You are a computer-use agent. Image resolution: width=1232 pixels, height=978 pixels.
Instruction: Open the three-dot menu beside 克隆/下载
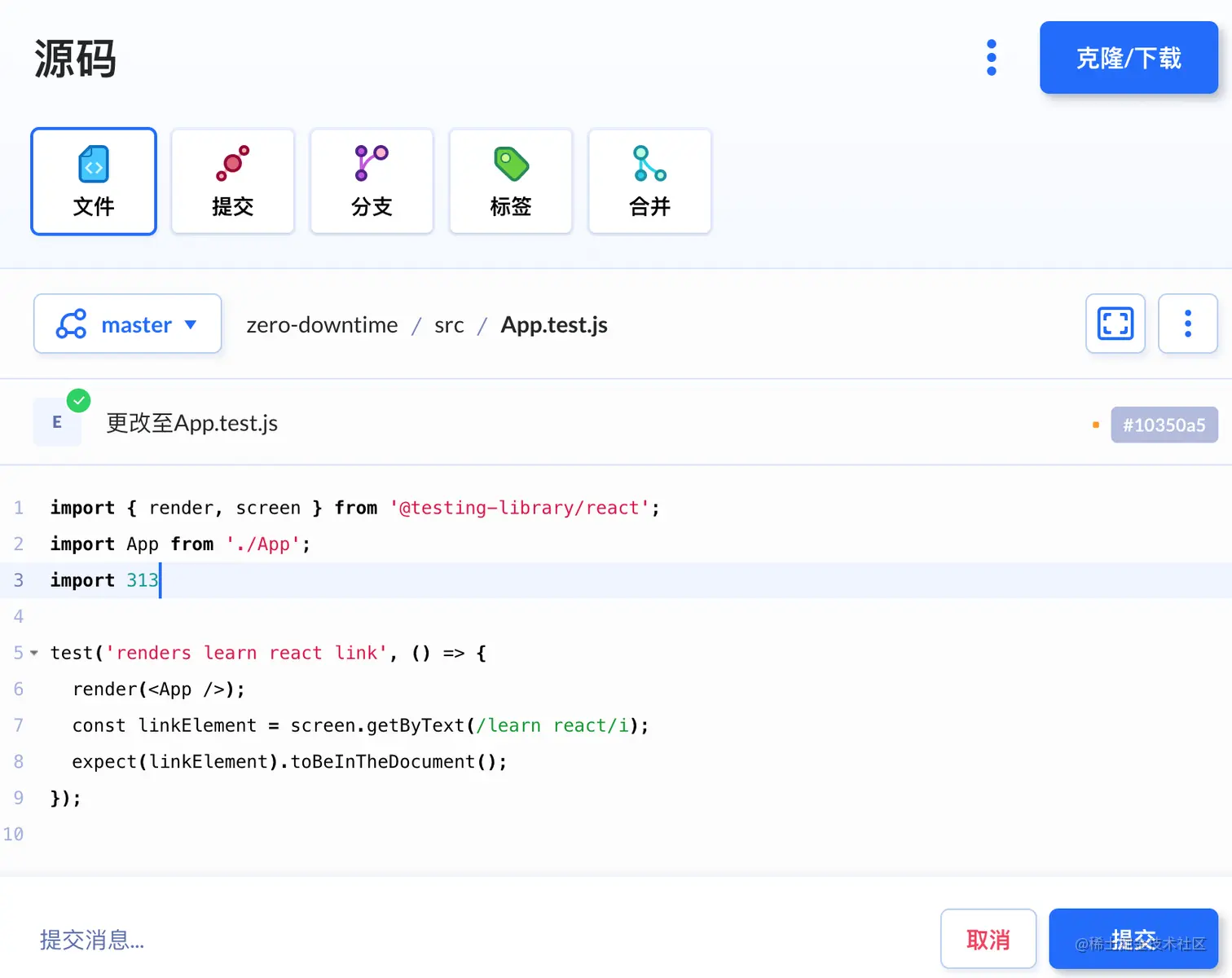pos(991,58)
